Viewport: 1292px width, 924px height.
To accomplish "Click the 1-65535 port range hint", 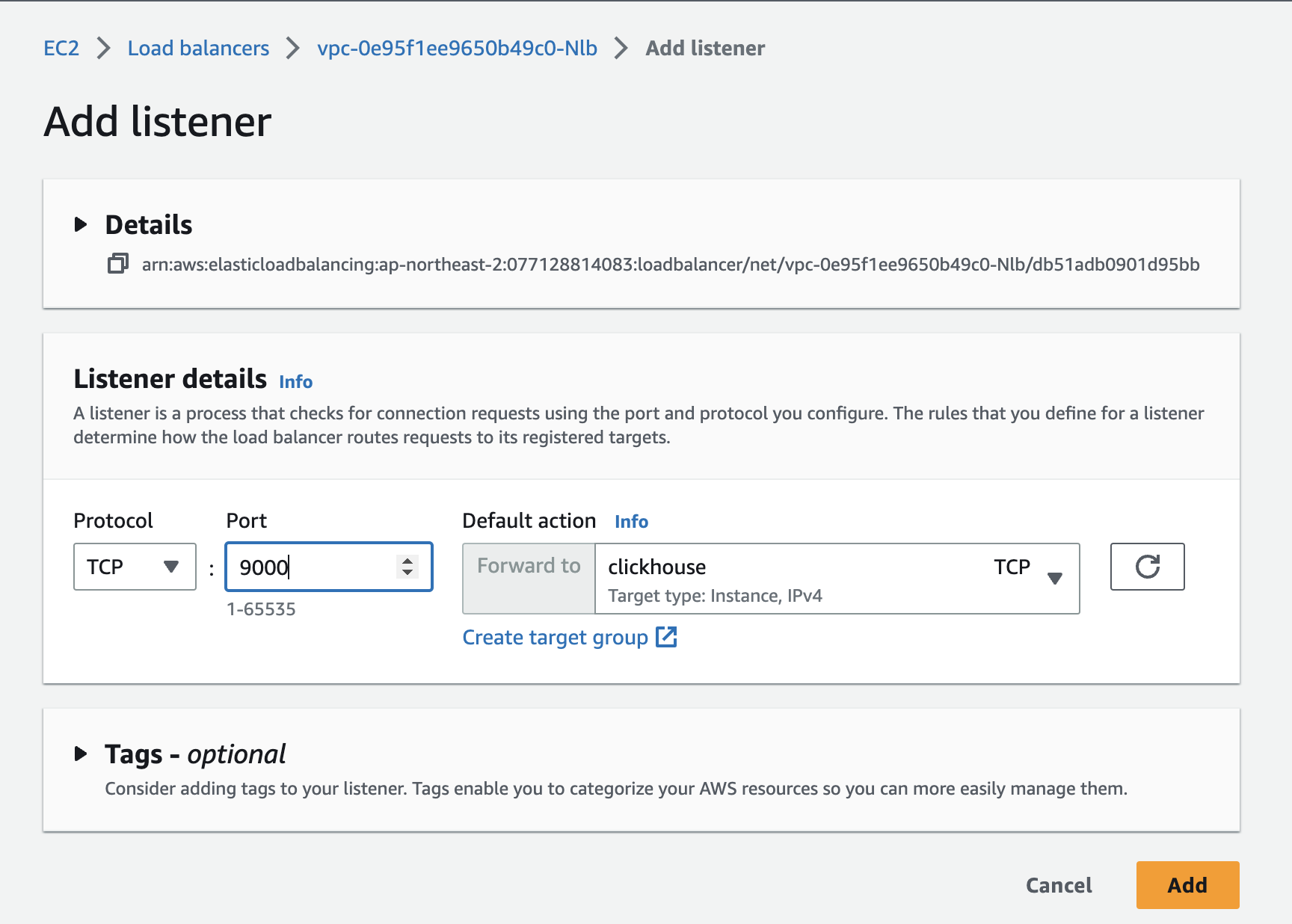I will [x=261, y=609].
